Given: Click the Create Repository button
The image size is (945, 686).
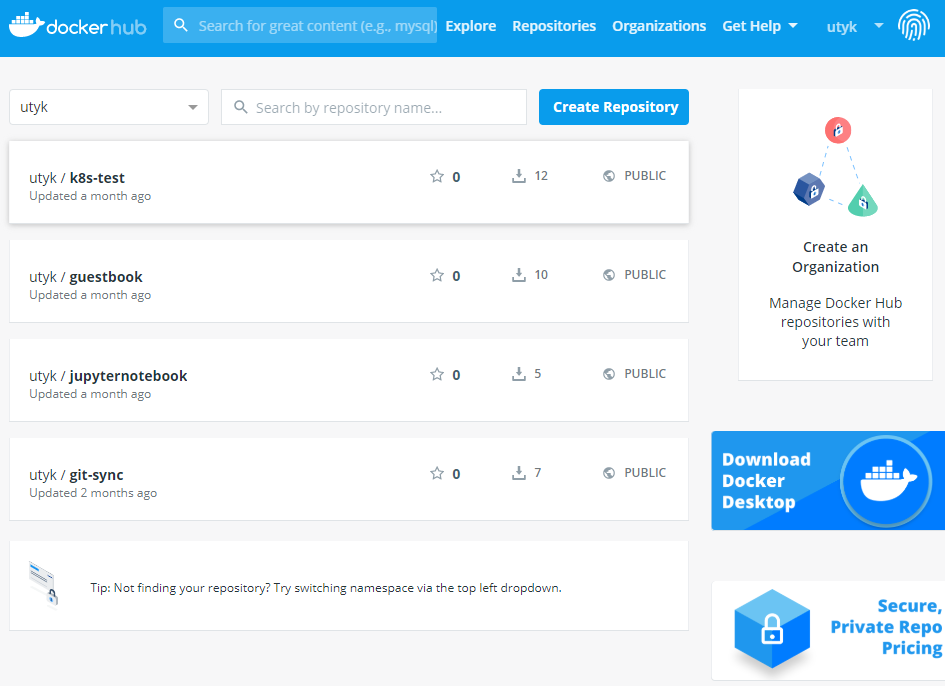Looking at the screenshot, I should 614,107.
